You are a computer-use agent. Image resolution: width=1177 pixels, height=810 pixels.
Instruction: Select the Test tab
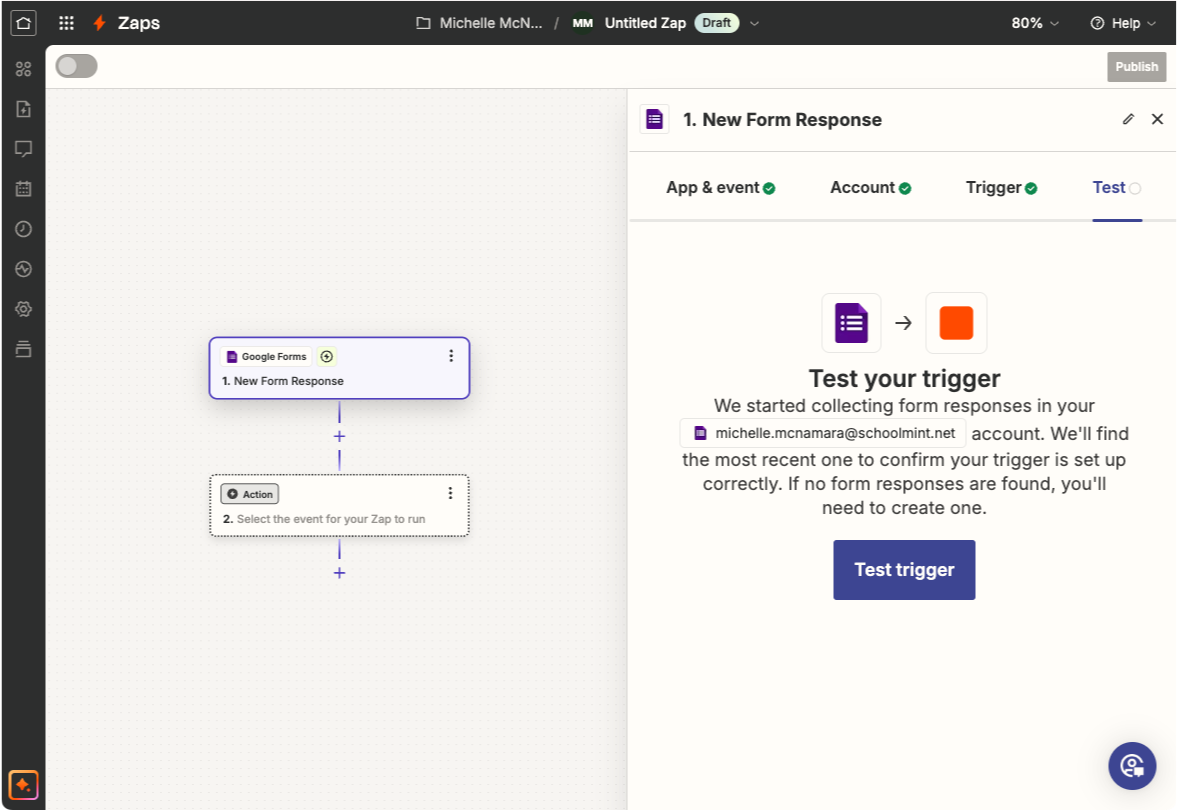(x=1117, y=188)
